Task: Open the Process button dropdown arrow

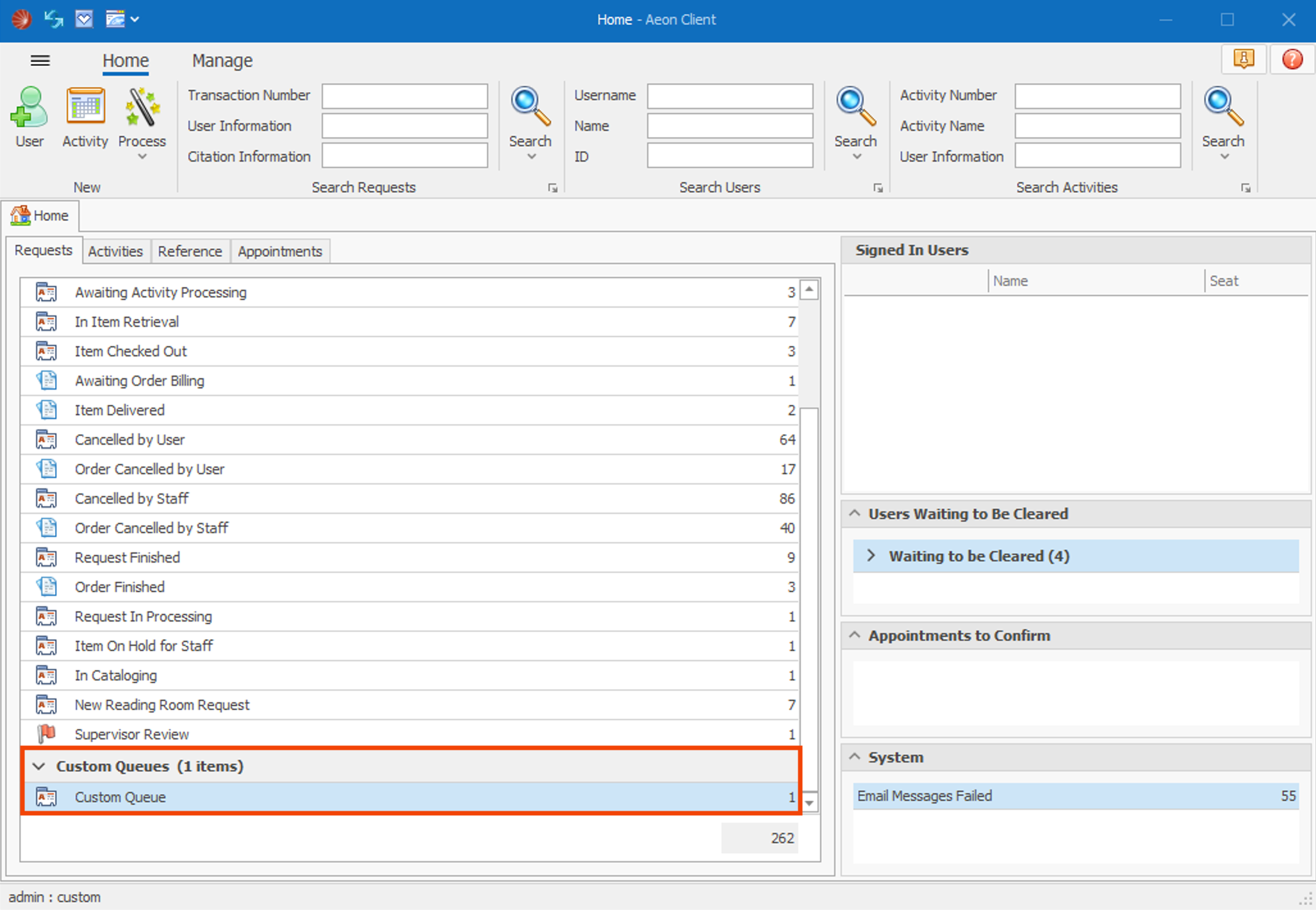Action: tap(141, 156)
